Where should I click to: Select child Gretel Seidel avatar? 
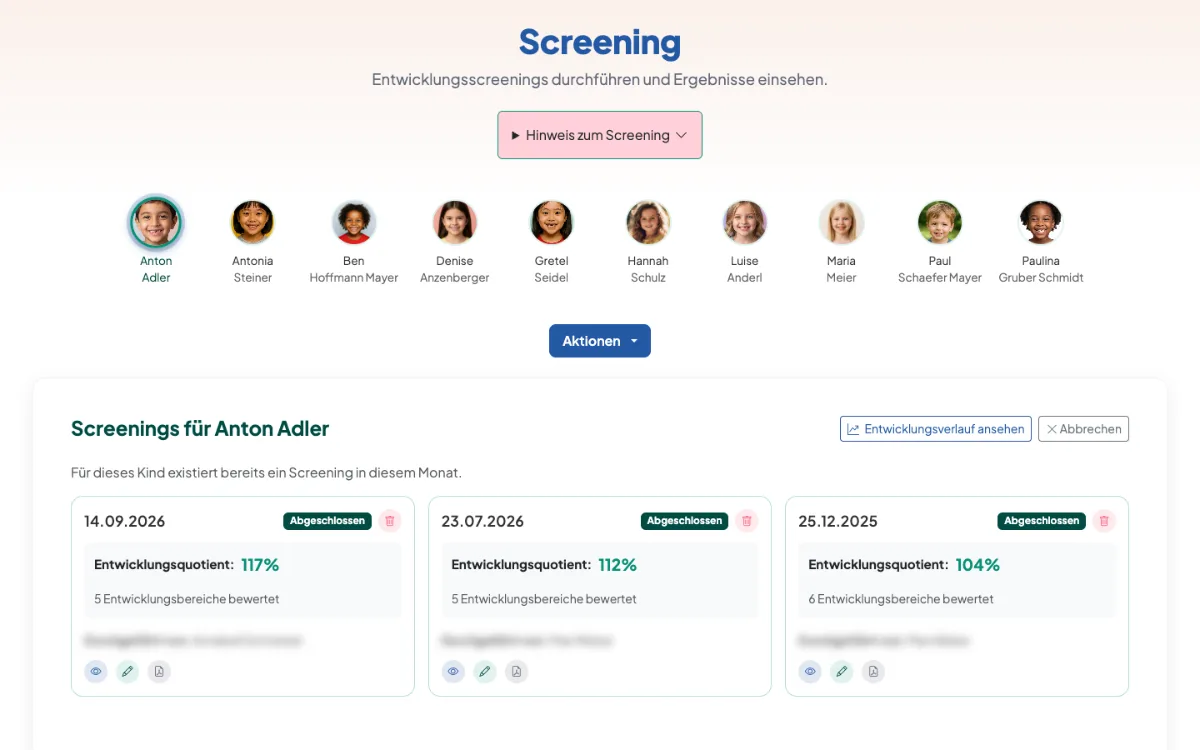[551, 222]
